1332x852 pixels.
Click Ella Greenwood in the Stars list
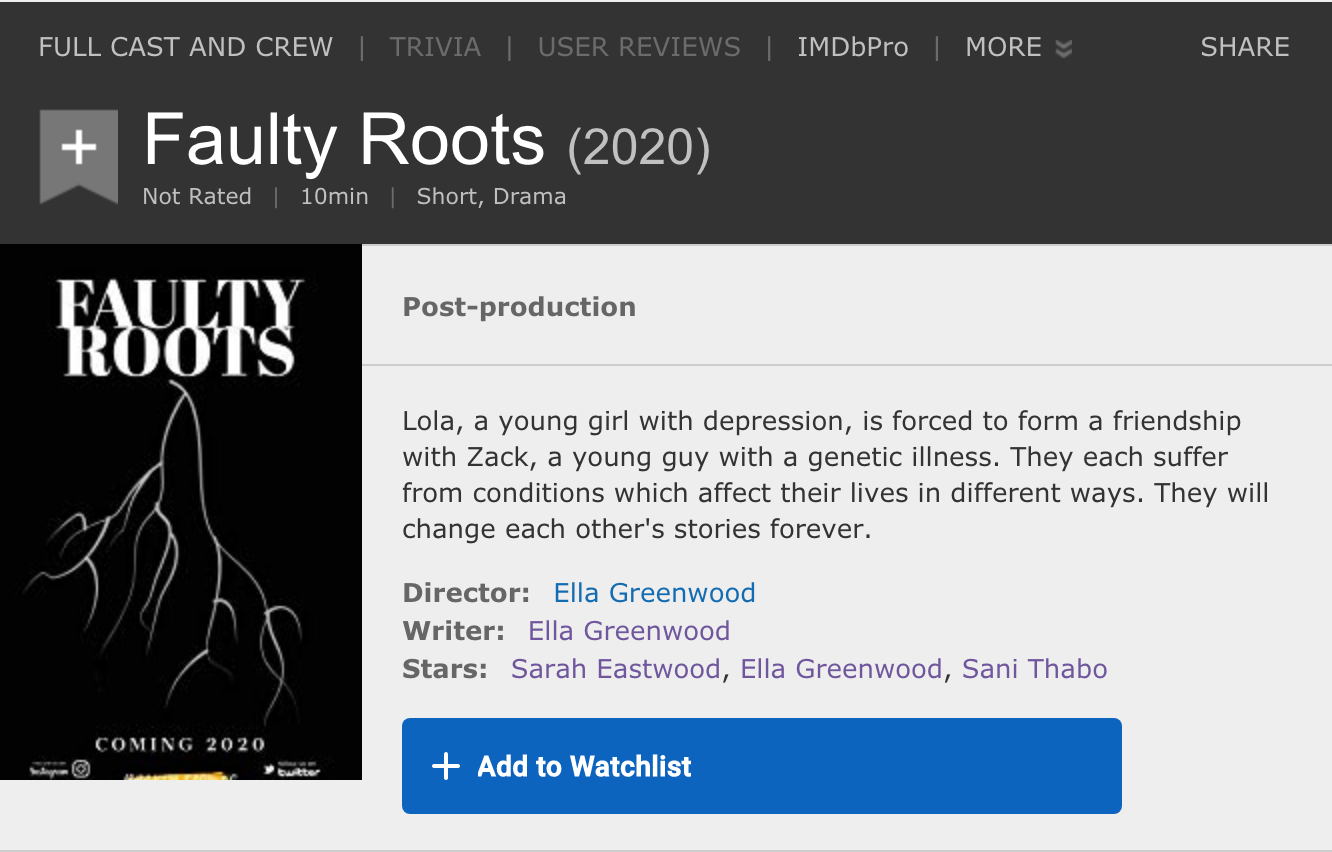(841, 669)
